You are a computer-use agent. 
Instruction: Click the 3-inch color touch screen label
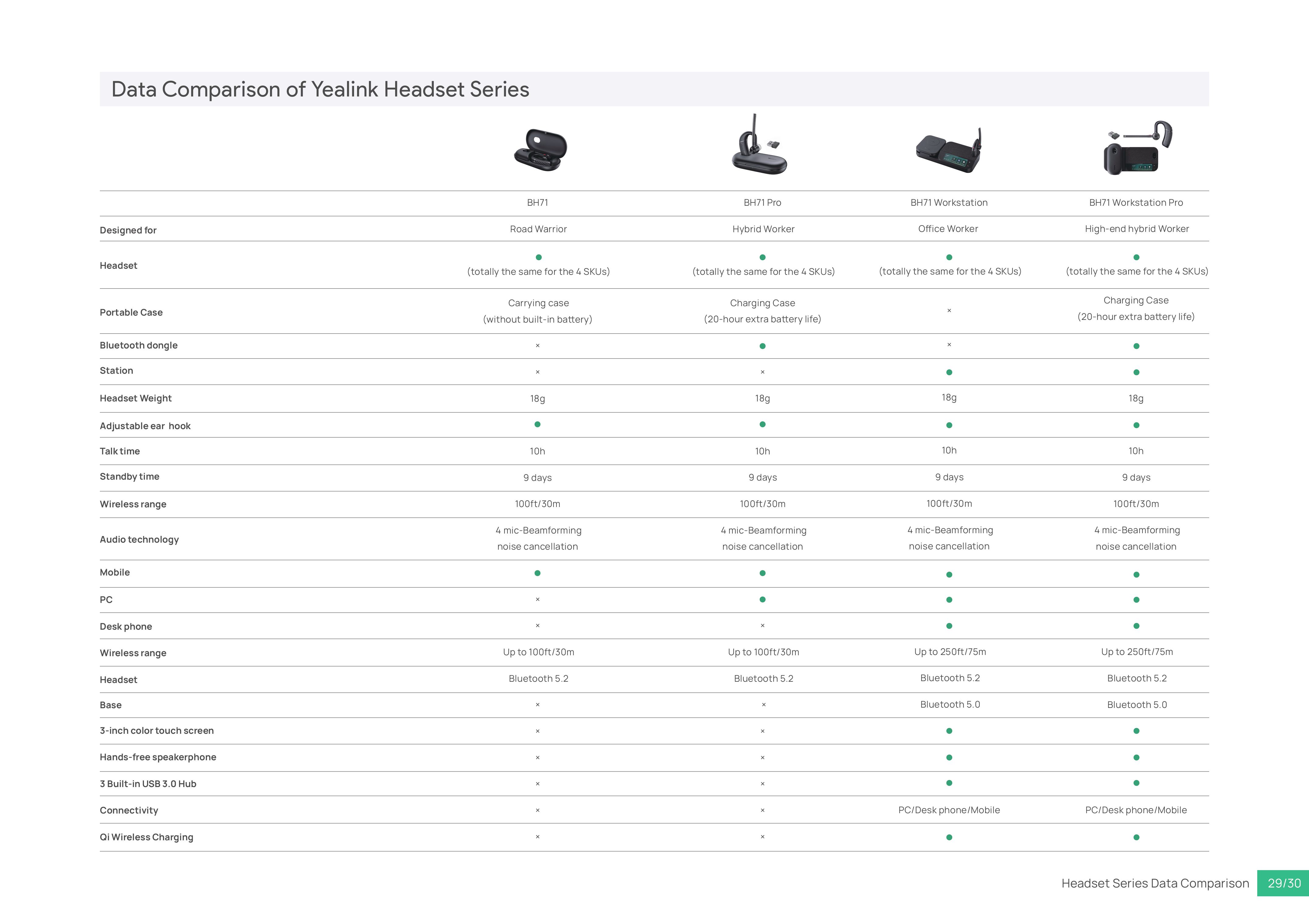click(x=157, y=731)
